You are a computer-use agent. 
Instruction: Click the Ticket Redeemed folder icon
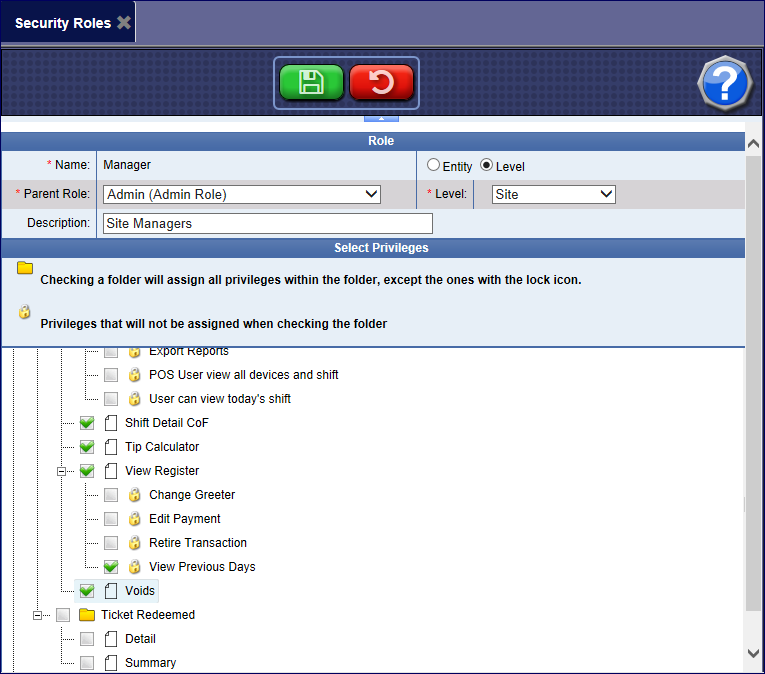click(87, 615)
